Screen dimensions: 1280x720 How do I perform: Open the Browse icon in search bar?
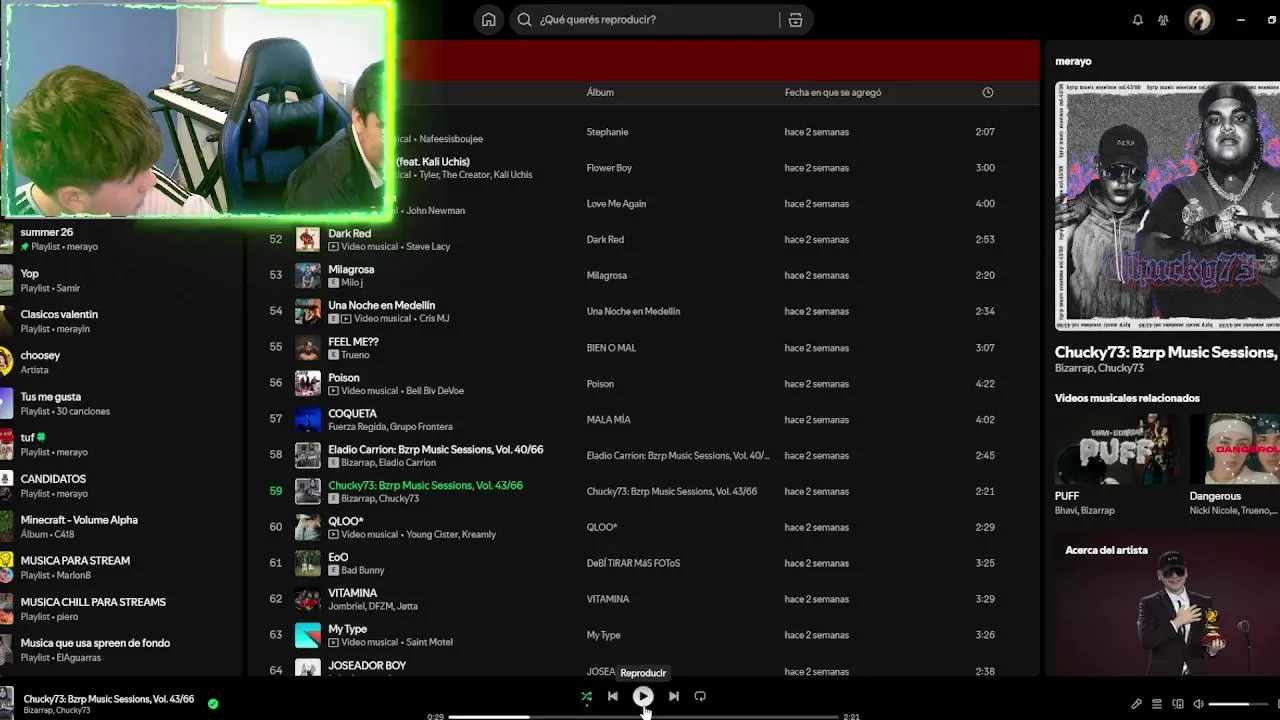[x=795, y=20]
